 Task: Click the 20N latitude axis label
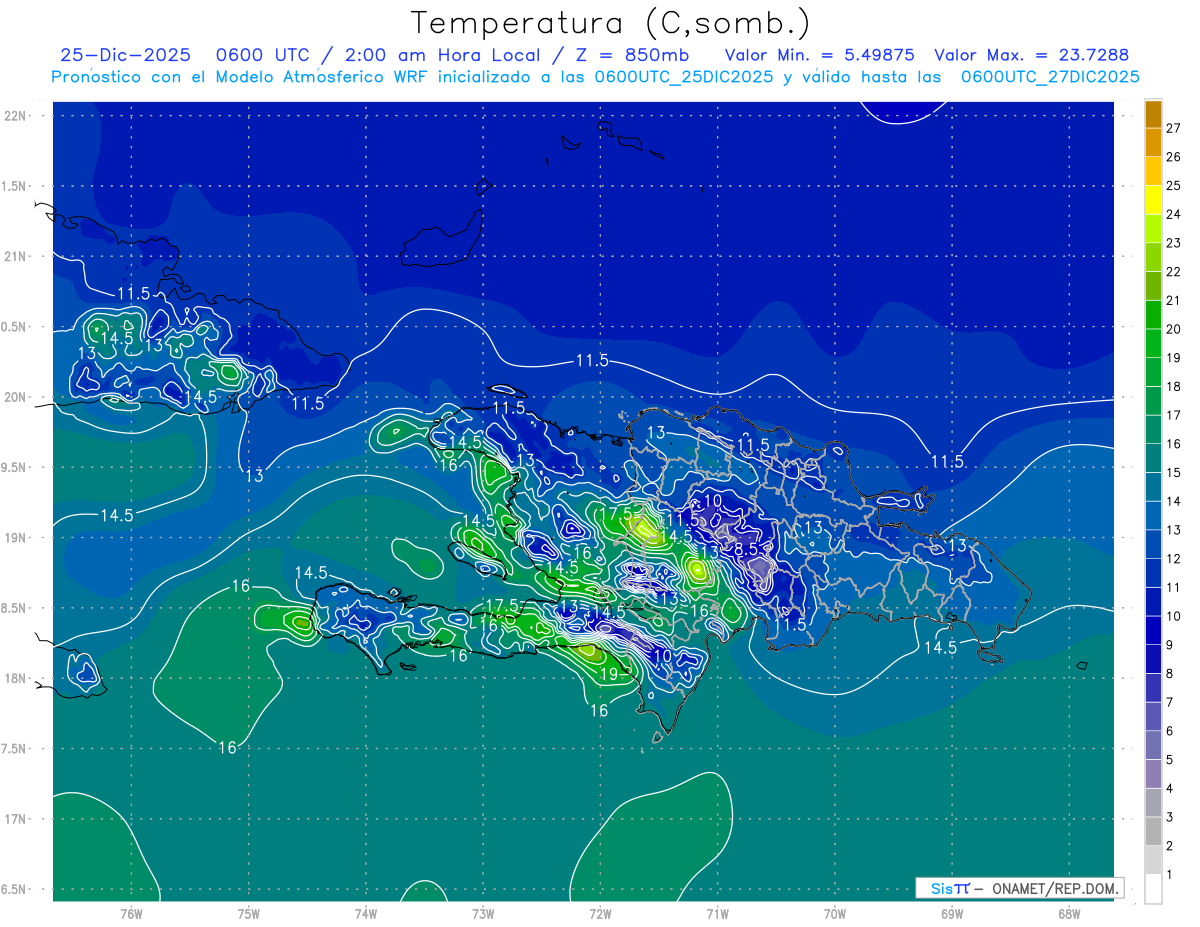coord(17,397)
